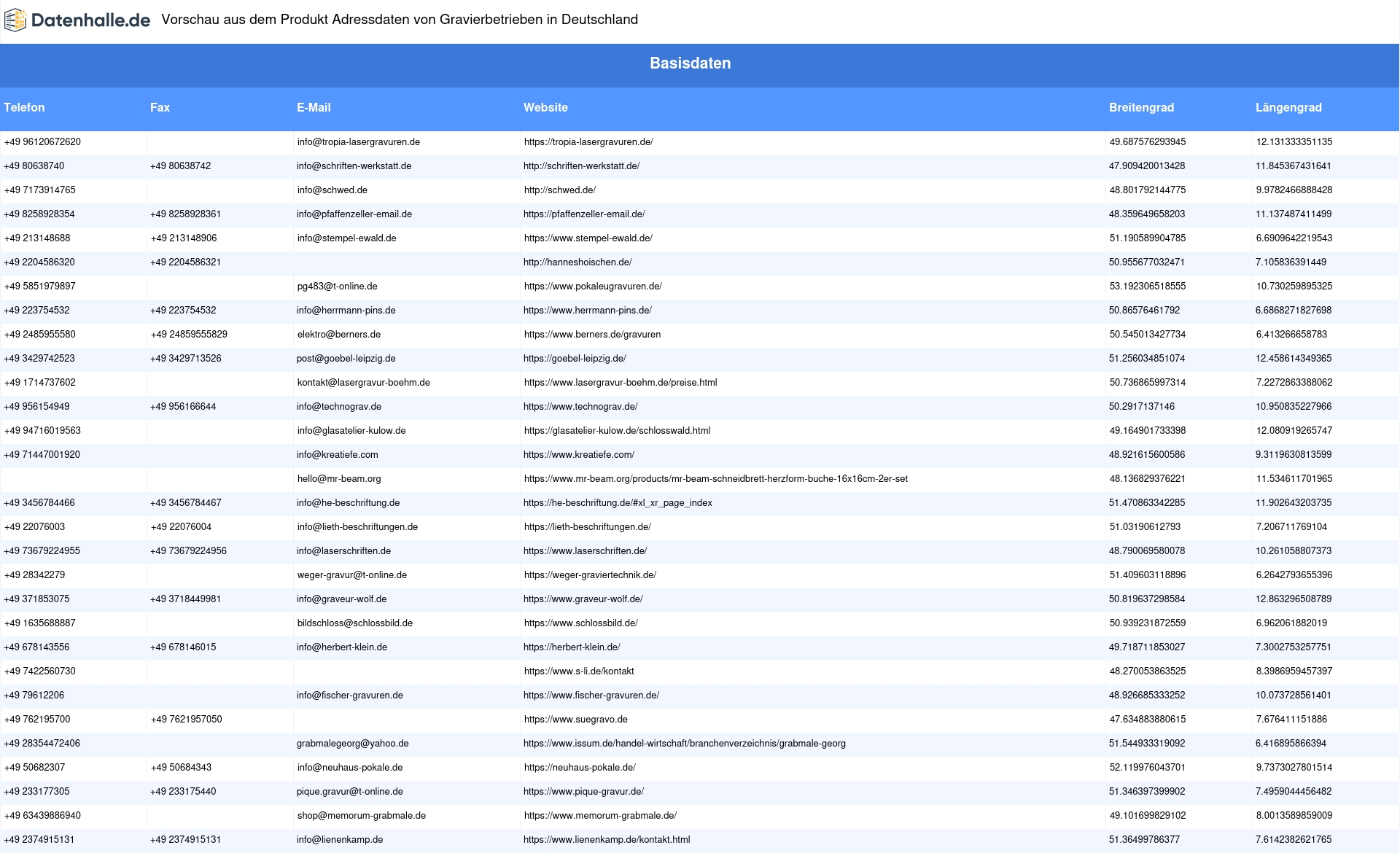
Task: Open https://www.pokaleugravuren.de/ website entry
Action: pos(593,287)
